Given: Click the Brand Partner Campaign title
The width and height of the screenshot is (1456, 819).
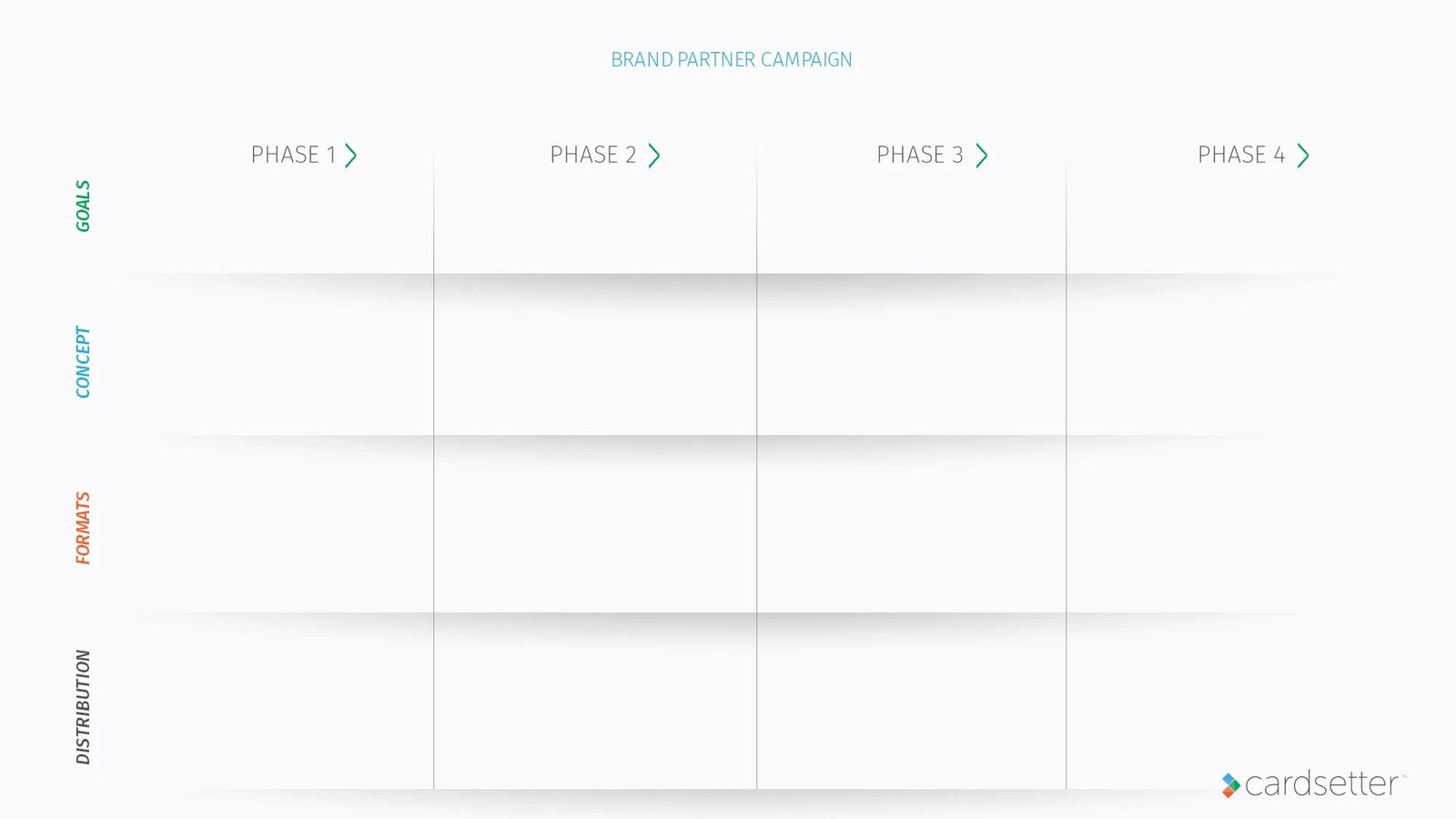Looking at the screenshot, I should [x=732, y=59].
